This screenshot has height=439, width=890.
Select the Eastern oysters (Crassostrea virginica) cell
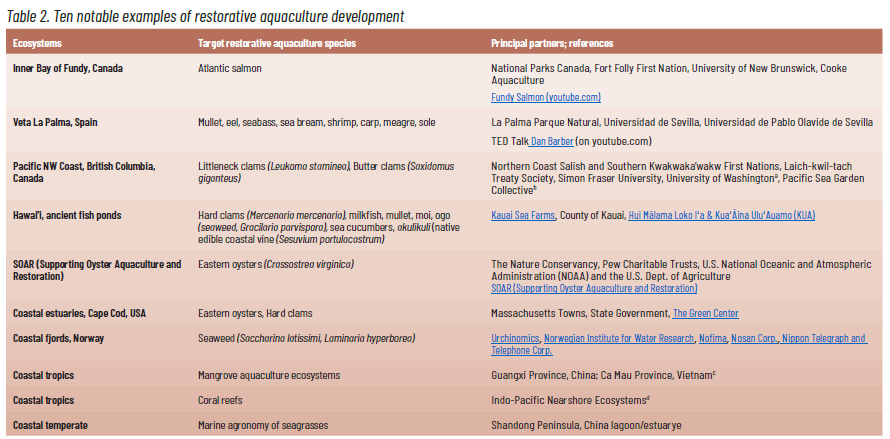pyautogui.click(x=276, y=264)
